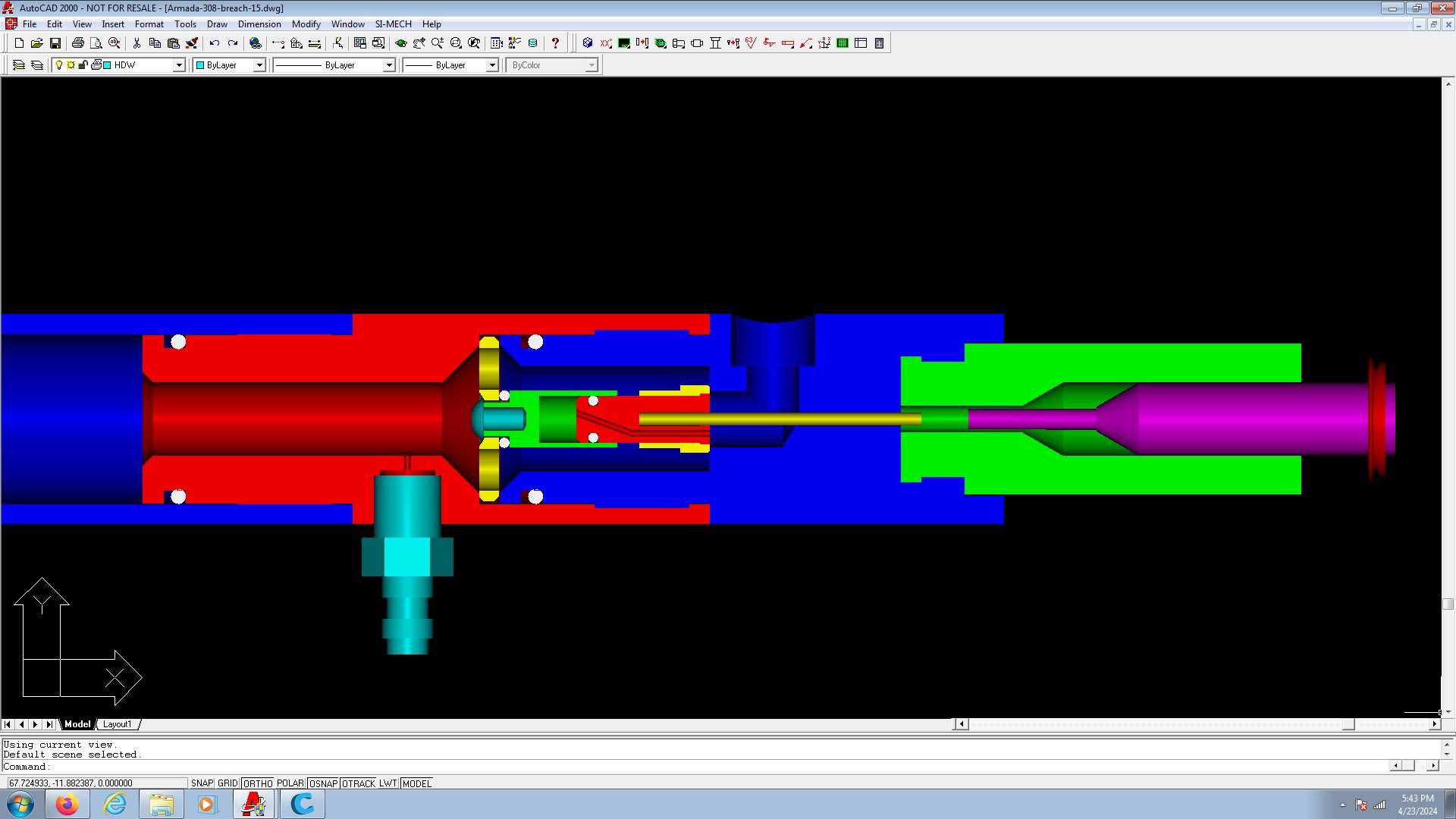Image resolution: width=1456 pixels, height=819 pixels.
Task: Create a new drawing with New icon
Action: point(19,43)
